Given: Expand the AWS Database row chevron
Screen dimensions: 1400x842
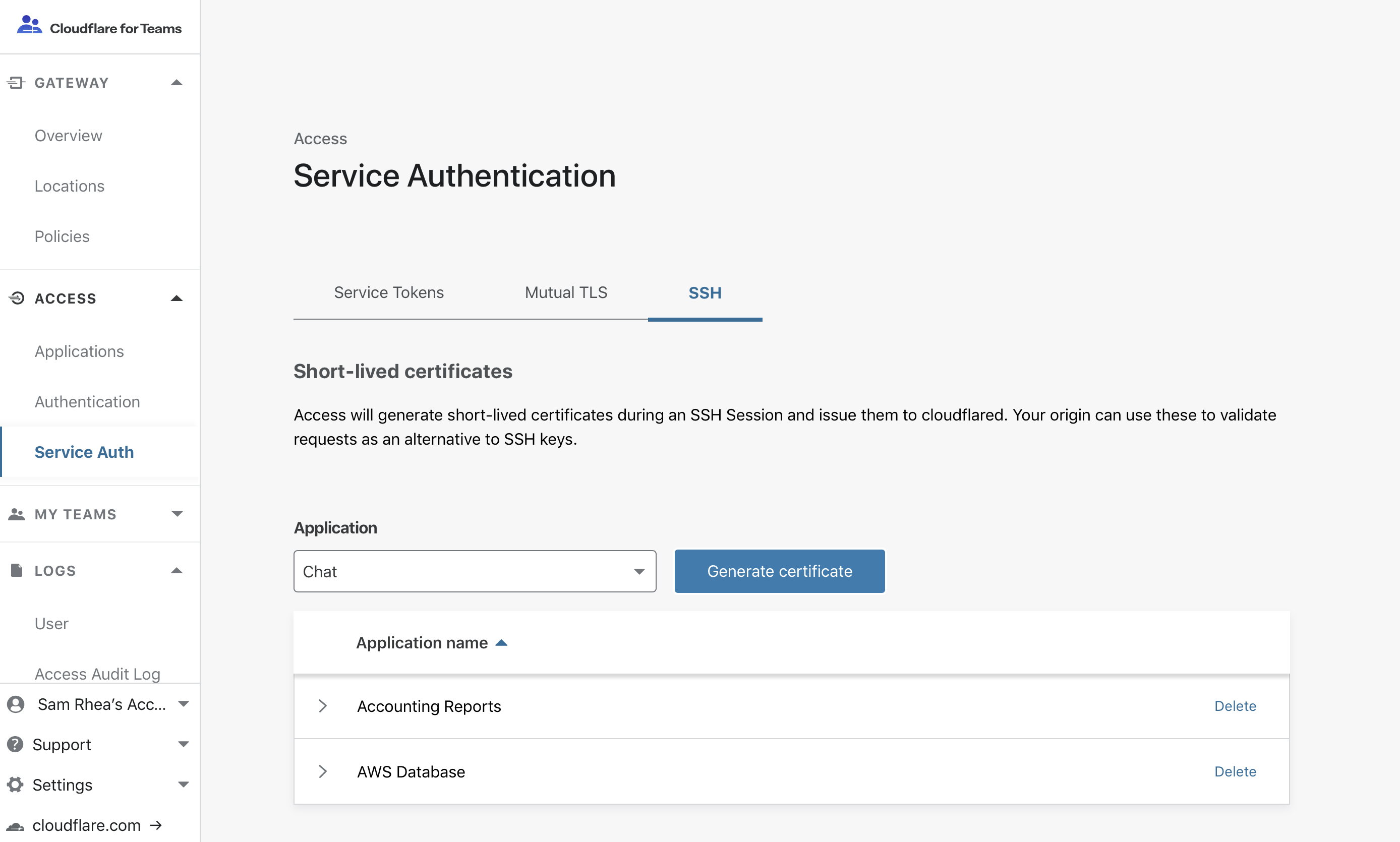Looking at the screenshot, I should [x=322, y=771].
